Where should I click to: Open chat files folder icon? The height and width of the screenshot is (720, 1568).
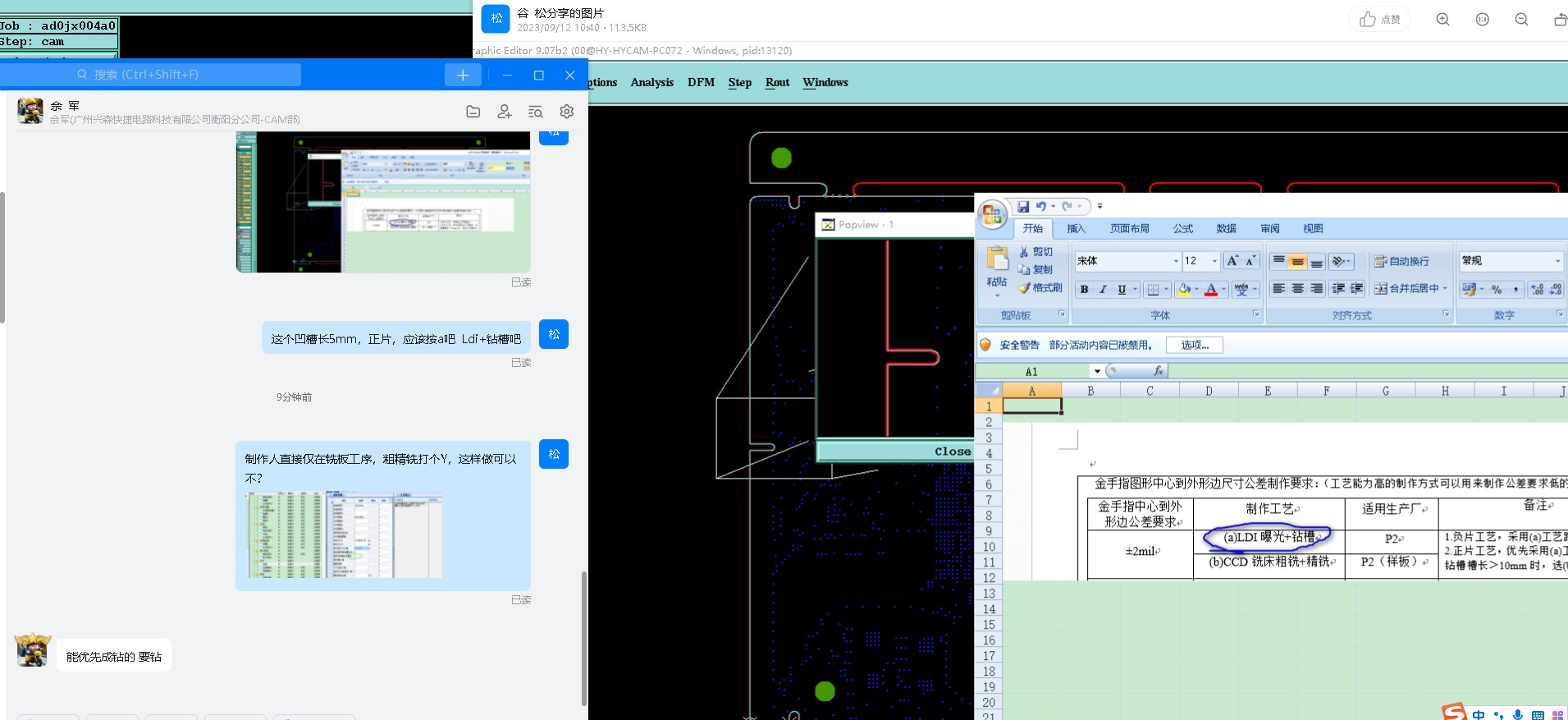(x=473, y=112)
